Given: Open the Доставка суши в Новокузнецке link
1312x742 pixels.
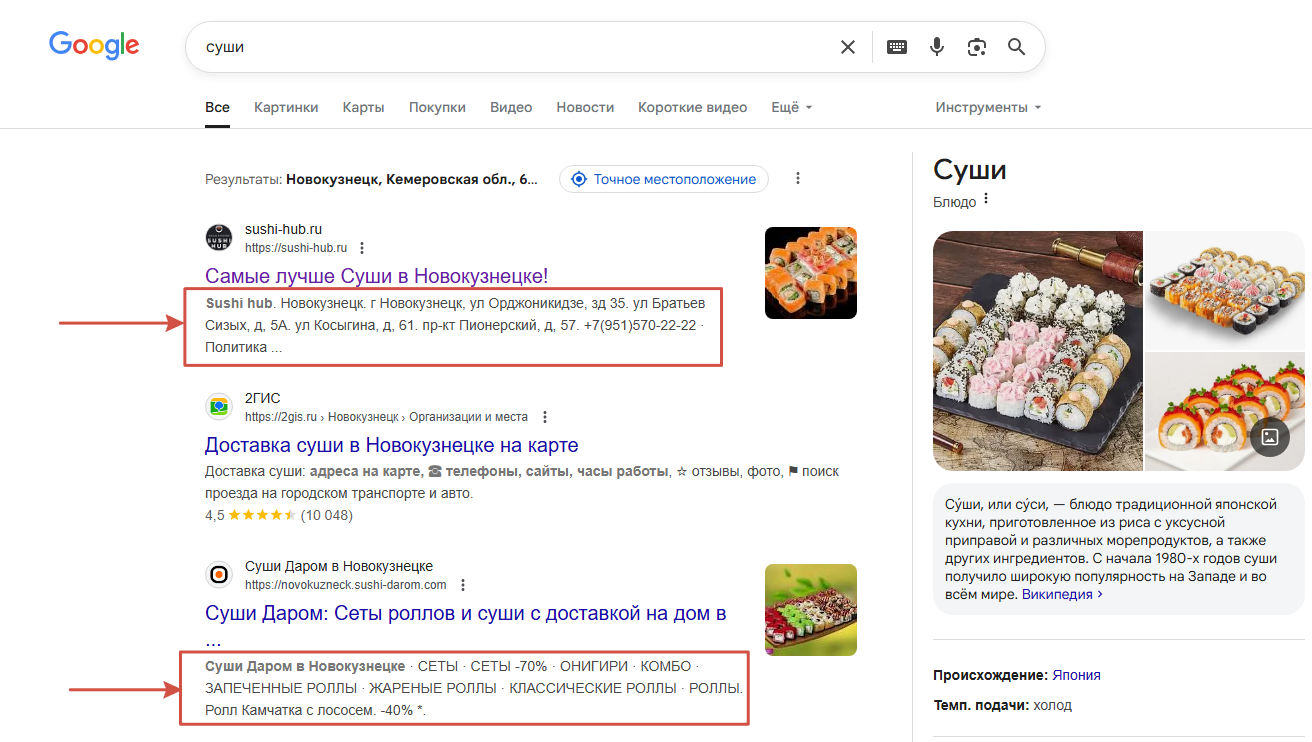Looking at the screenshot, I should [x=391, y=445].
